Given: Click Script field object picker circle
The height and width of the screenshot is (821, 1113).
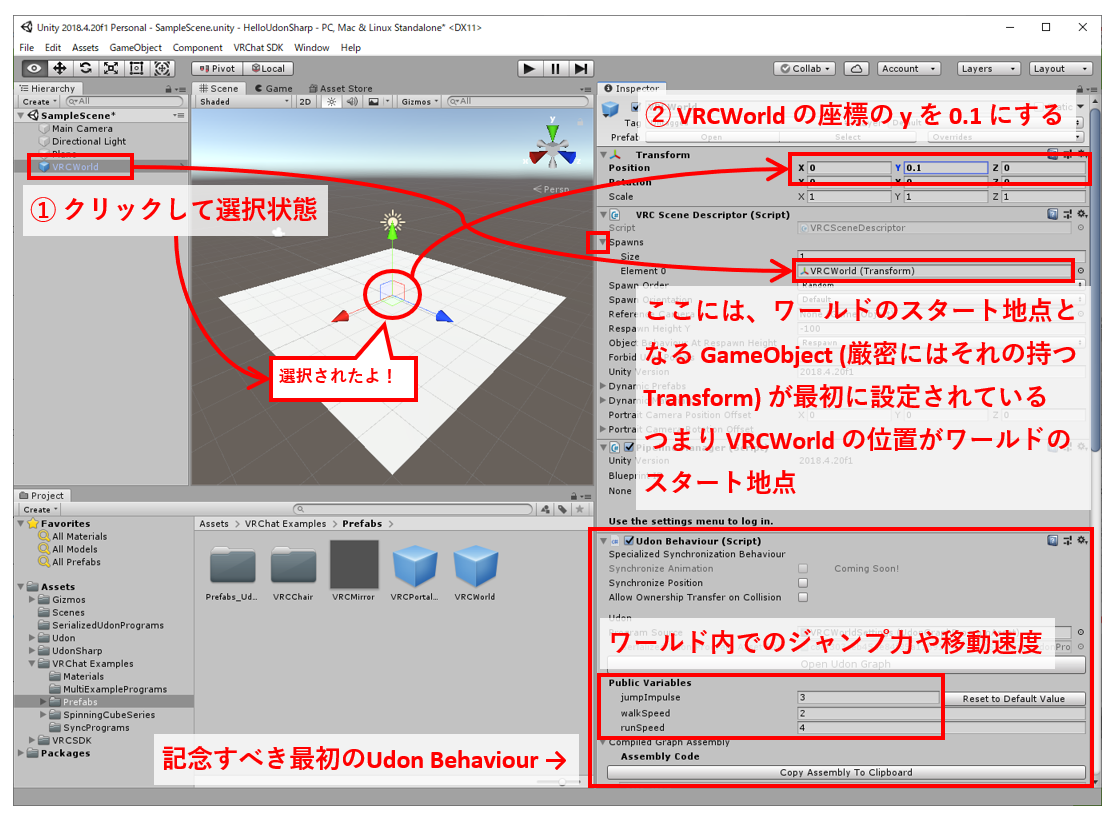Looking at the screenshot, I should point(1080,228).
